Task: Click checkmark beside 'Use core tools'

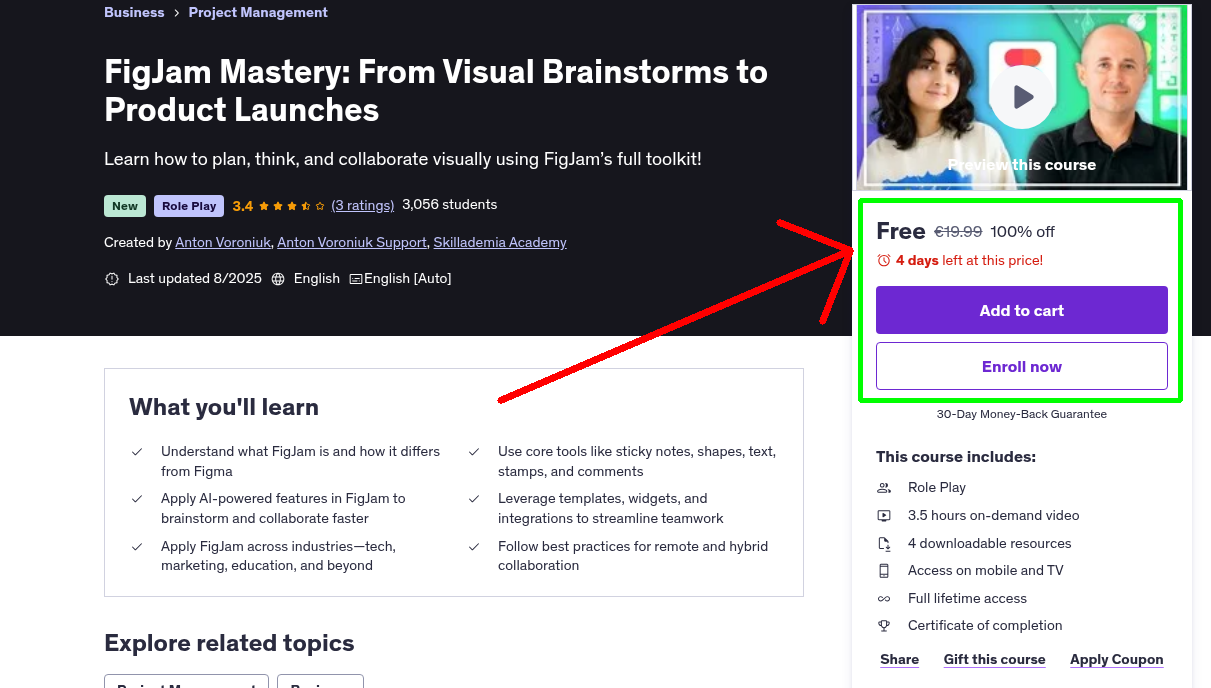Action: [474, 452]
